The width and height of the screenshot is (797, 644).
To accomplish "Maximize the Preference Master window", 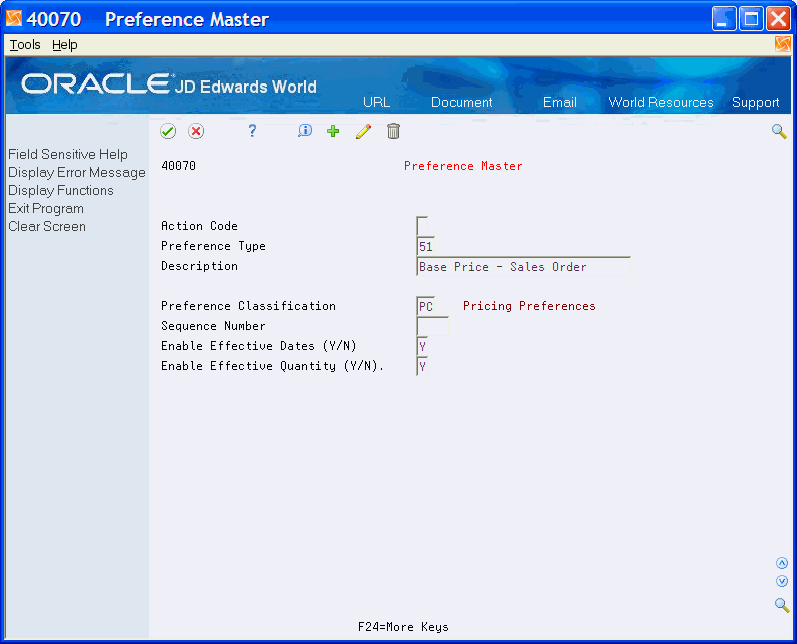I will coord(751,19).
